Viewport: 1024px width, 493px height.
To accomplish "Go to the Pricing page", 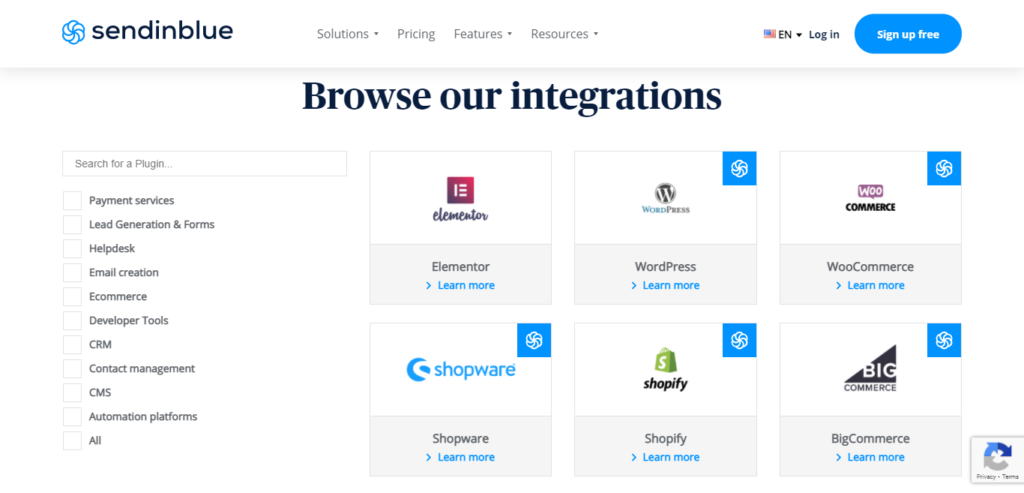I will click(416, 34).
